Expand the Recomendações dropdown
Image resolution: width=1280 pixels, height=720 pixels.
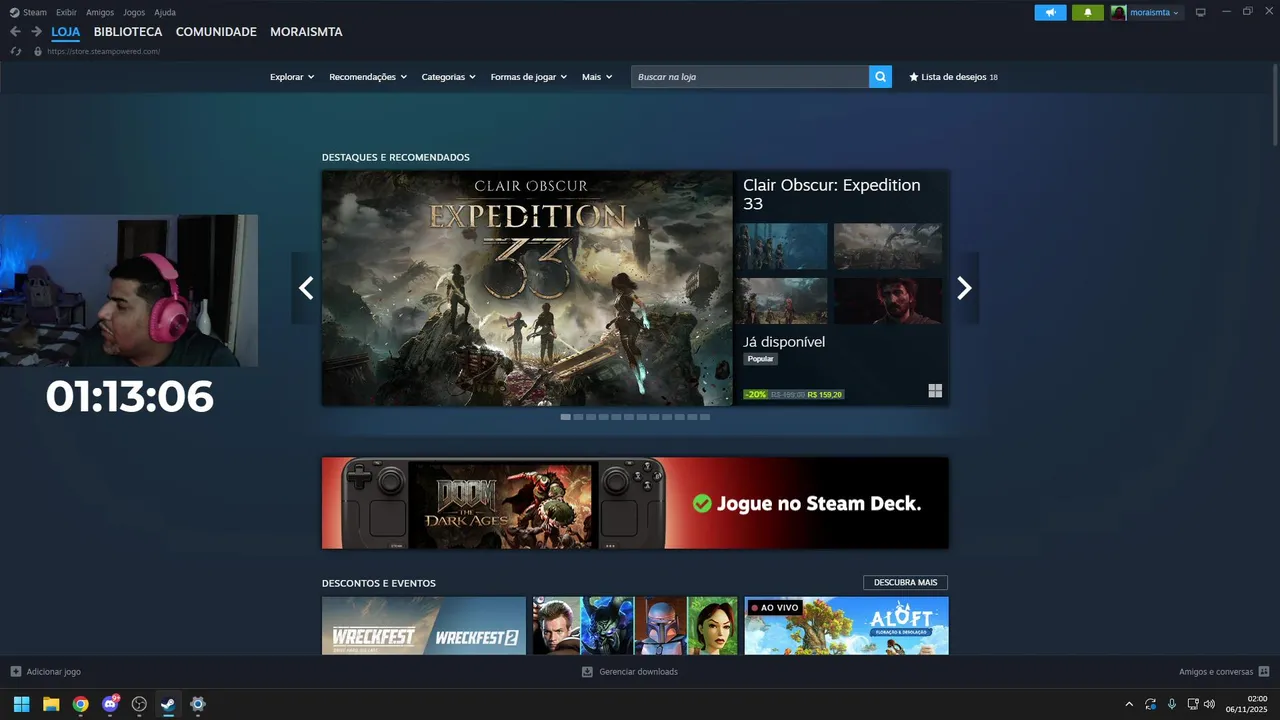[368, 77]
